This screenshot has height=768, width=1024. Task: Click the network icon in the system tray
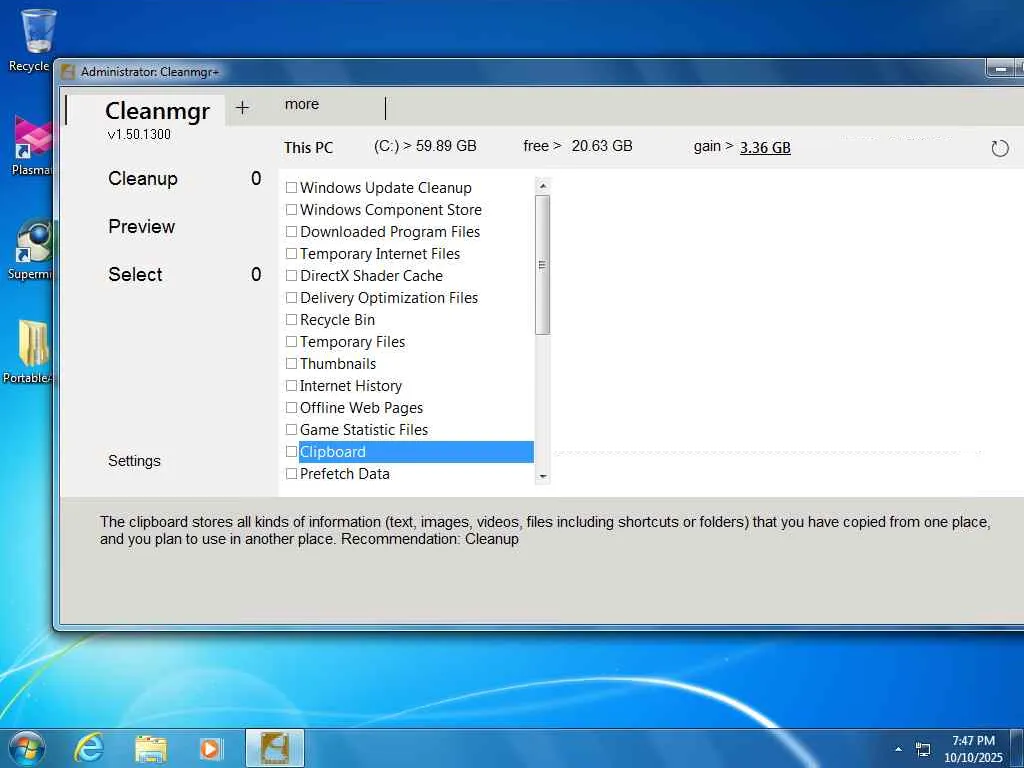tap(923, 749)
